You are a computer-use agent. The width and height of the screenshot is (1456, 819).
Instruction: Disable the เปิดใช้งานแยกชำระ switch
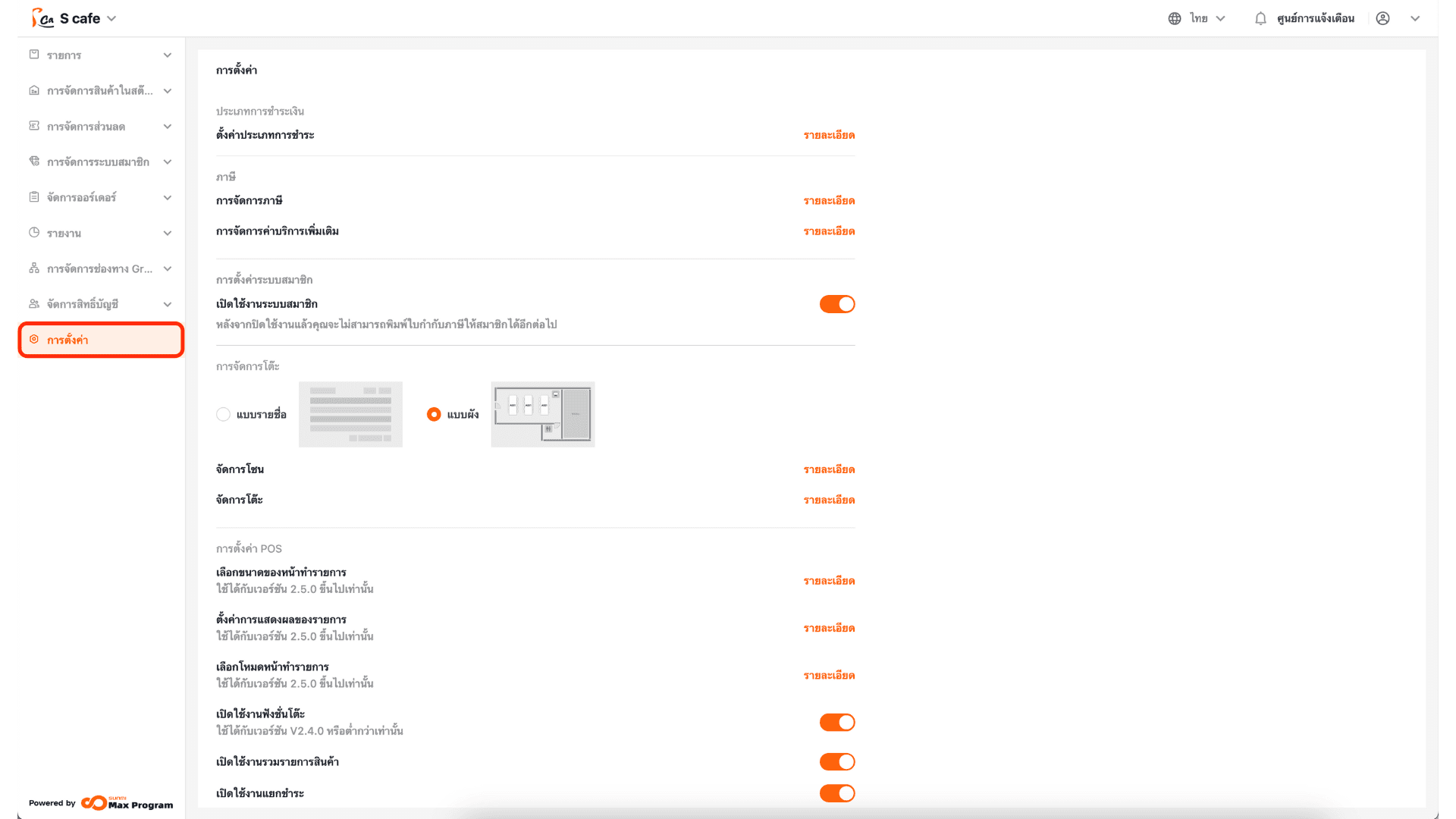point(836,793)
